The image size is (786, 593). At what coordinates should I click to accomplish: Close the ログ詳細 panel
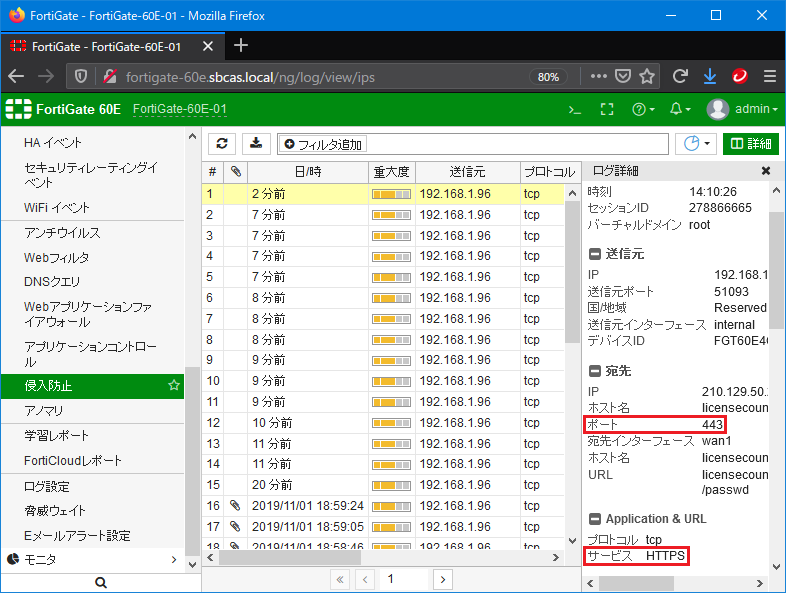[x=765, y=171]
